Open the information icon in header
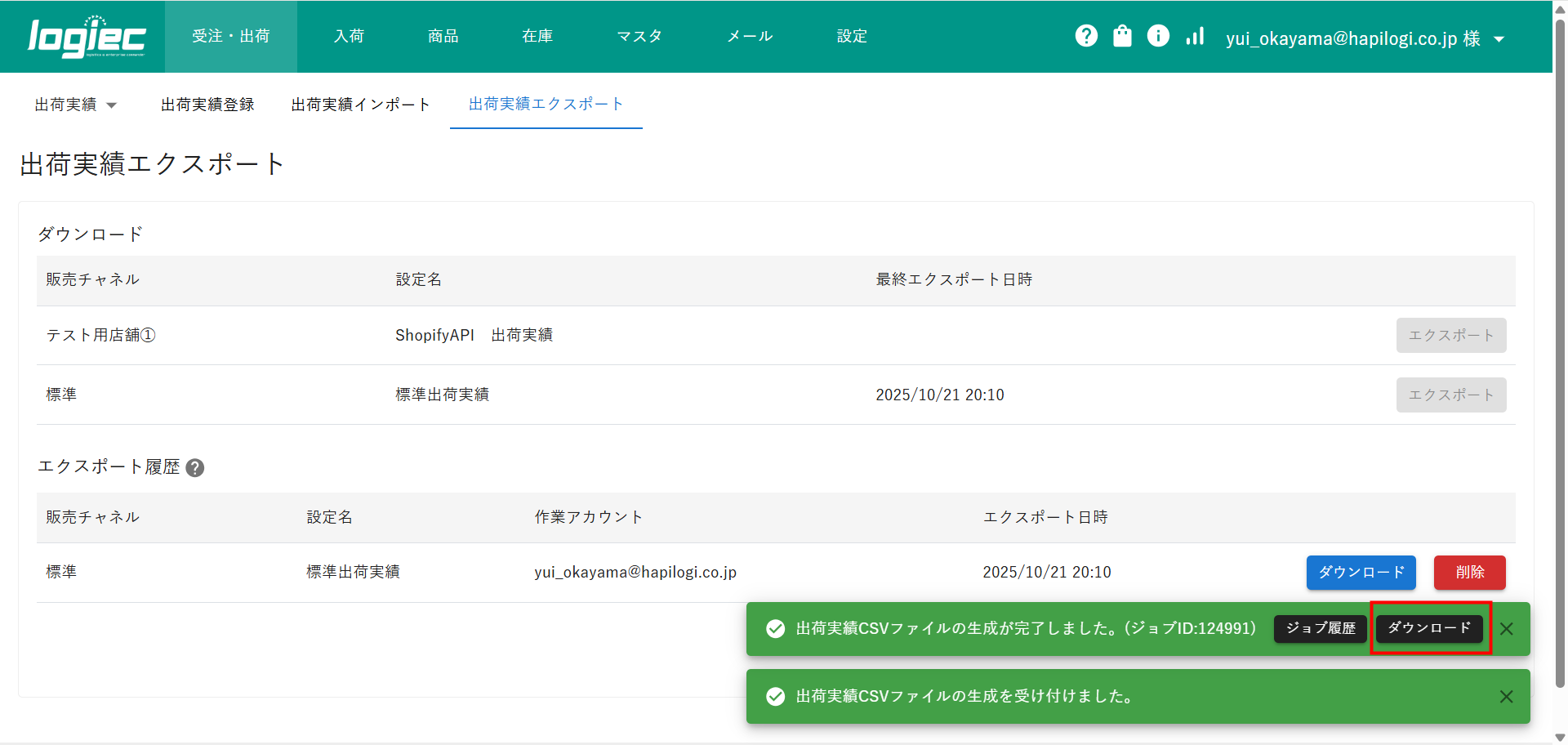Viewport: 1568px width, 745px height. (1158, 36)
